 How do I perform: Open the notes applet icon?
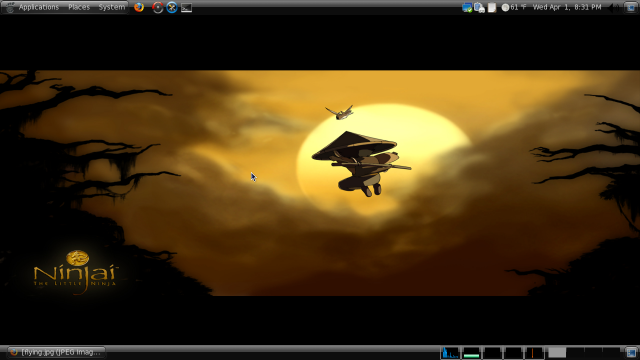[492, 7]
